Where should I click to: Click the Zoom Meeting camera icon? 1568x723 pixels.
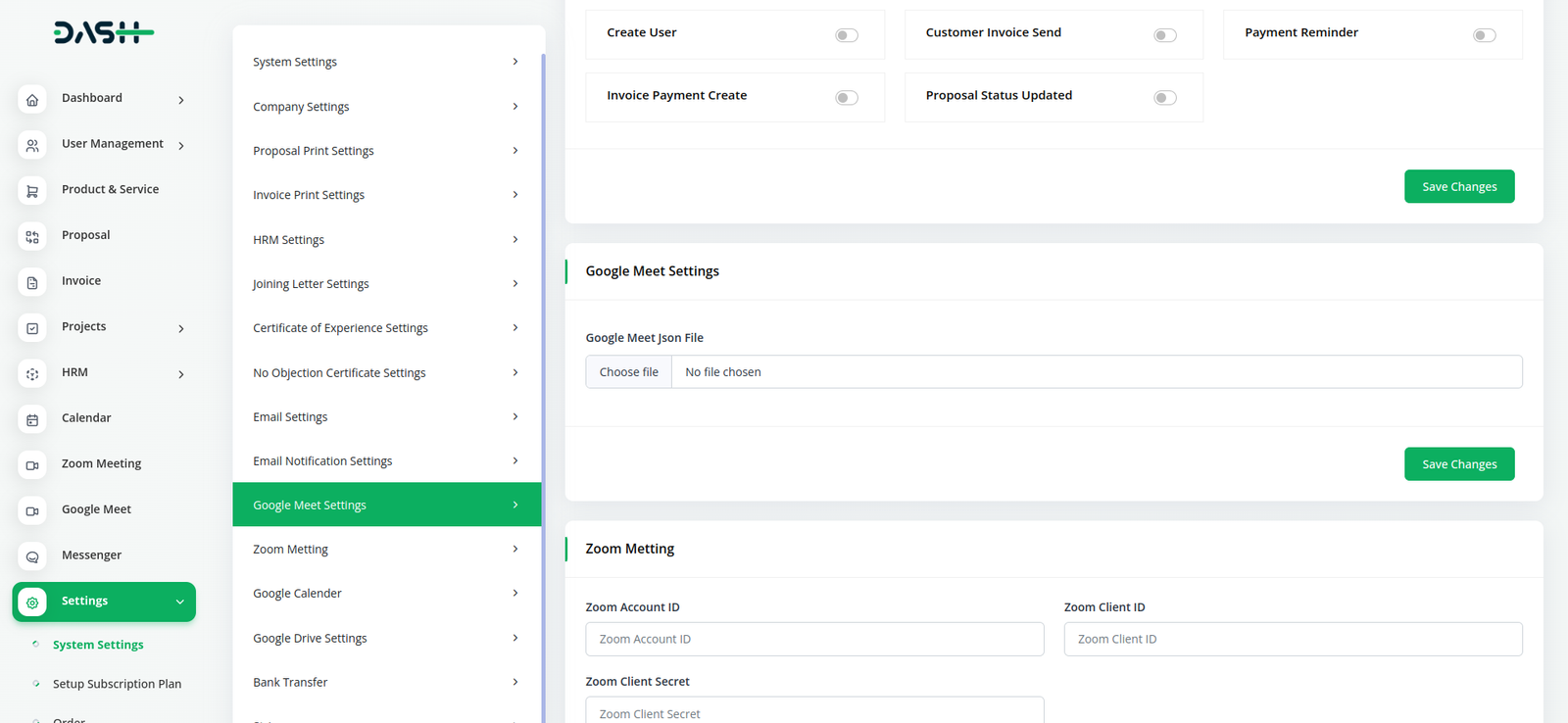click(32, 465)
